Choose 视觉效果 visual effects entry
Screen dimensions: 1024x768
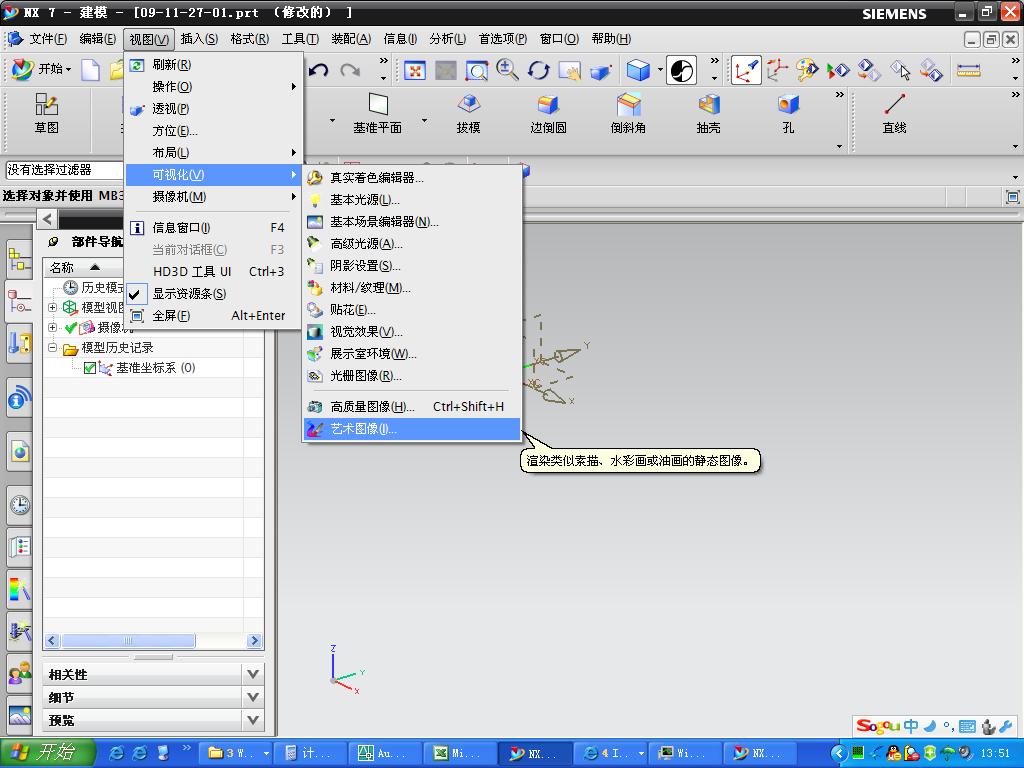coord(411,332)
